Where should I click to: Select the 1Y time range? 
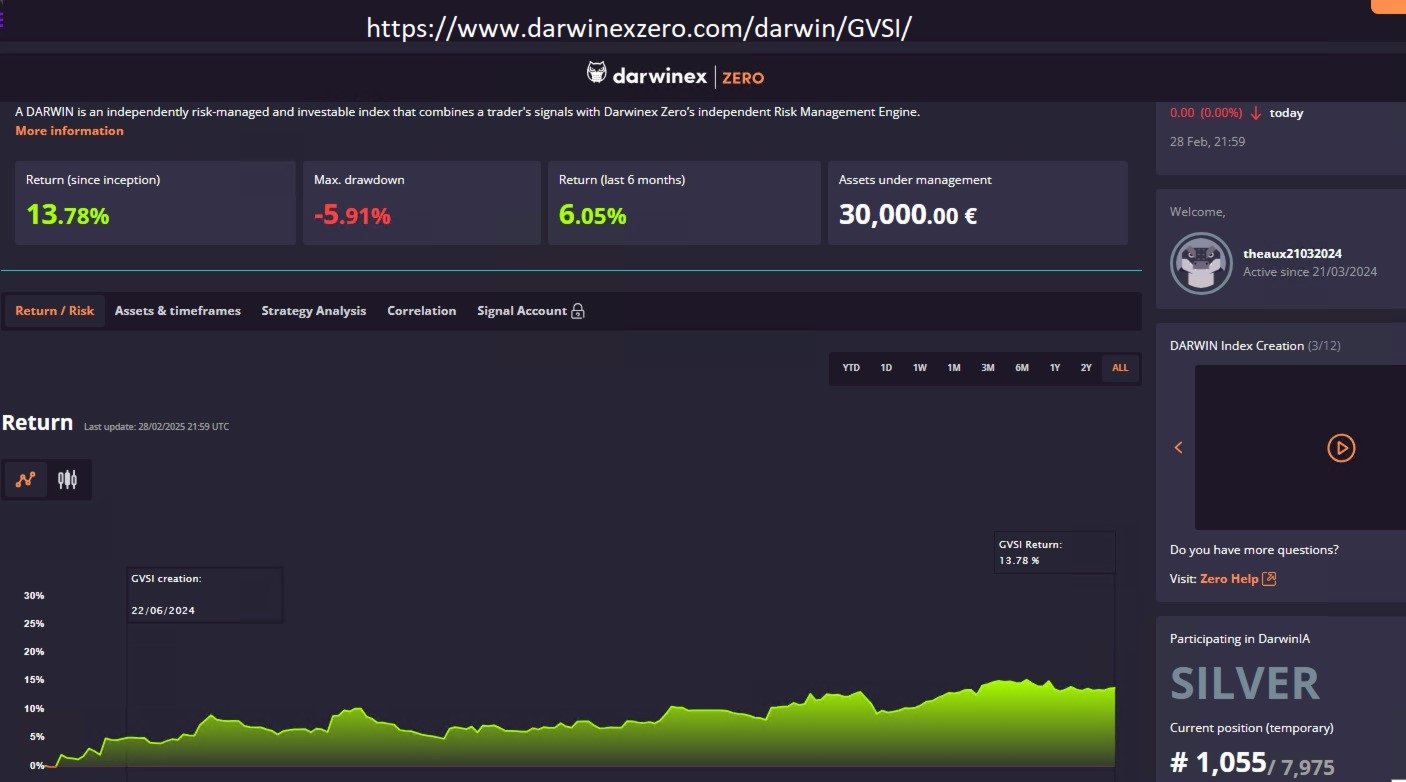(x=1055, y=368)
